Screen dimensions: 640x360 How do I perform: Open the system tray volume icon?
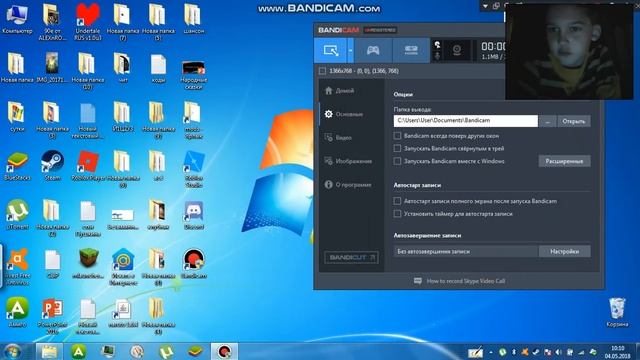point(558,352)
